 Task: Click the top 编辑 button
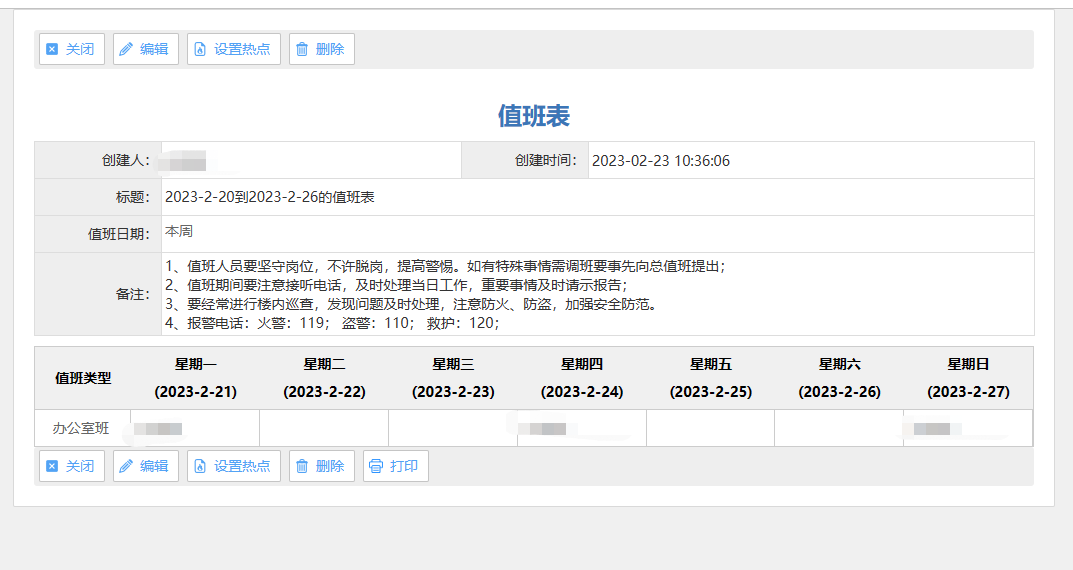pyautogui.click(x=146, y=49)
